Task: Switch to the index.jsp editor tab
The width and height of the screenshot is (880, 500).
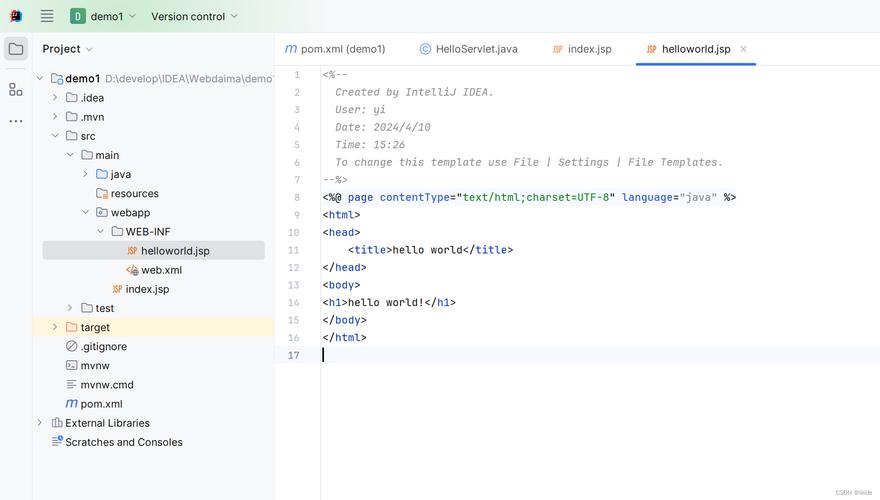Action: coord(582,49)
